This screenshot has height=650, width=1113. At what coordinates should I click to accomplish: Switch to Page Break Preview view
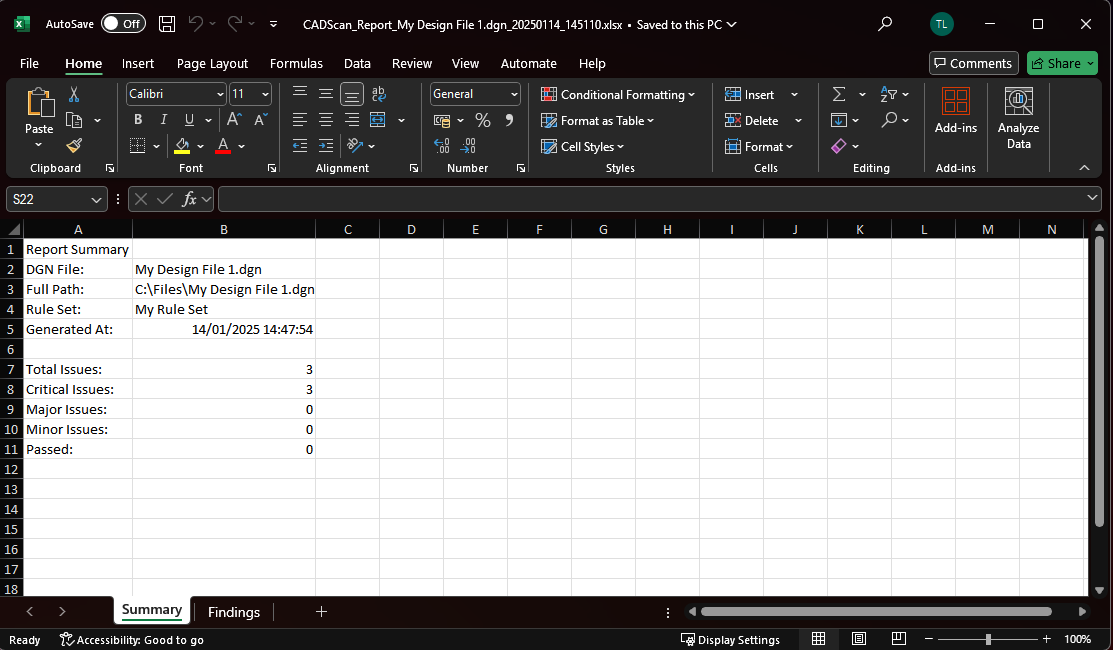coord(898,639)
